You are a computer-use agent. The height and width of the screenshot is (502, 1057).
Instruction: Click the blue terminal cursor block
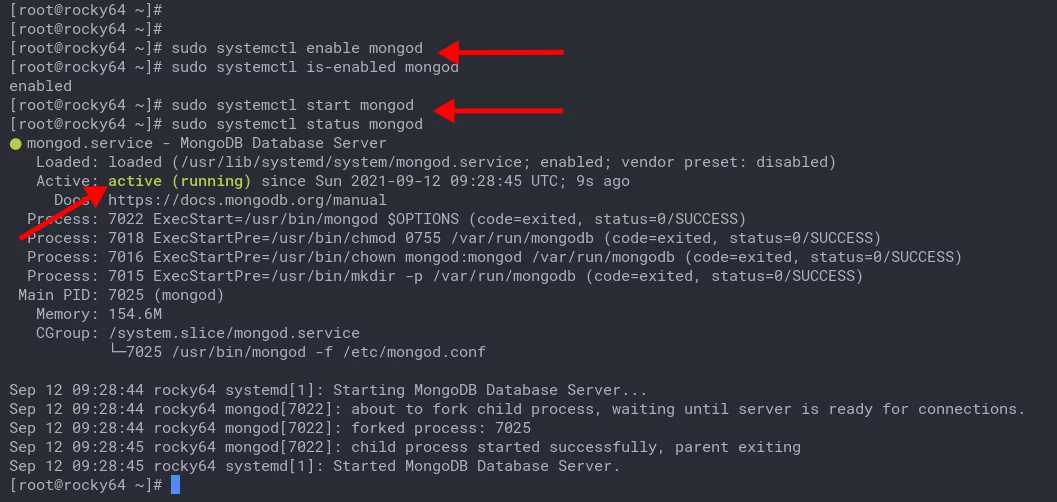tap(175, 484)
